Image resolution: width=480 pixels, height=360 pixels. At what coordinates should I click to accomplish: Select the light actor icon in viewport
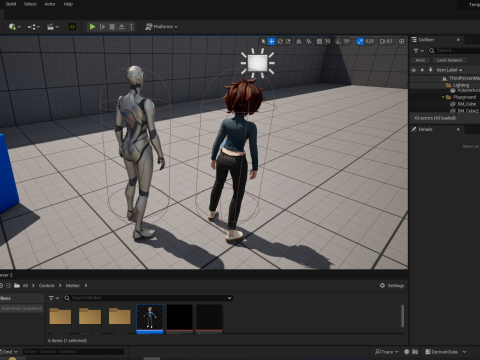[258, 63]
